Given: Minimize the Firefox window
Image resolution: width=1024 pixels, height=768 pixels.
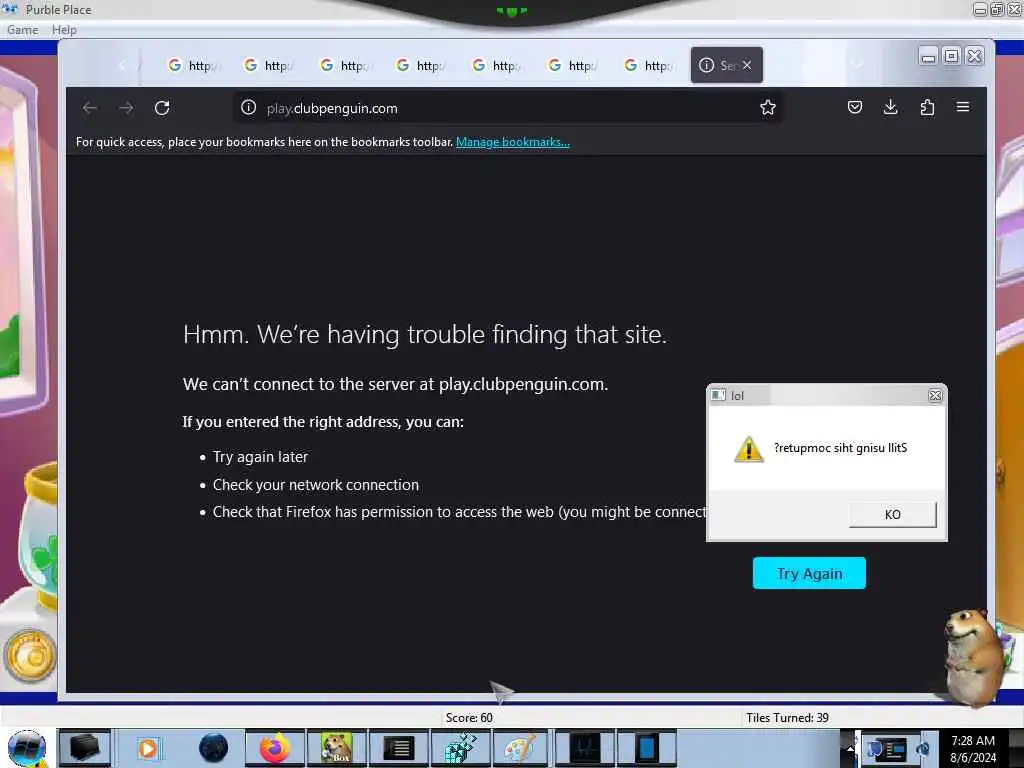Looking at the screenshot, I should [x=928, y=57].
